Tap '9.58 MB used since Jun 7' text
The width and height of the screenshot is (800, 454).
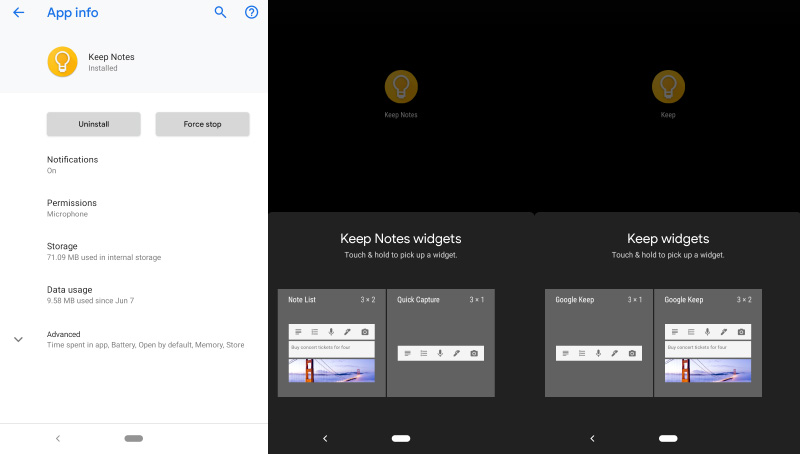click(x=90, y=301)
